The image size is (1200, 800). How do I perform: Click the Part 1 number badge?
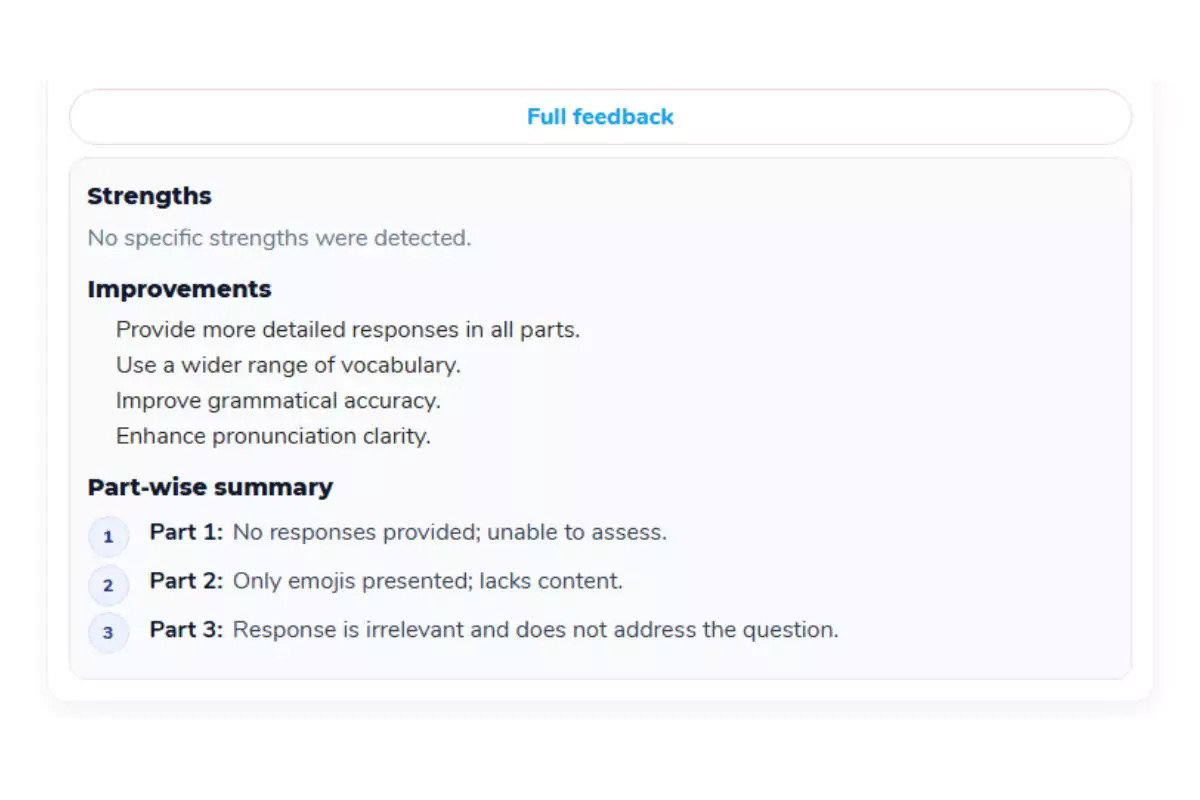108,537
